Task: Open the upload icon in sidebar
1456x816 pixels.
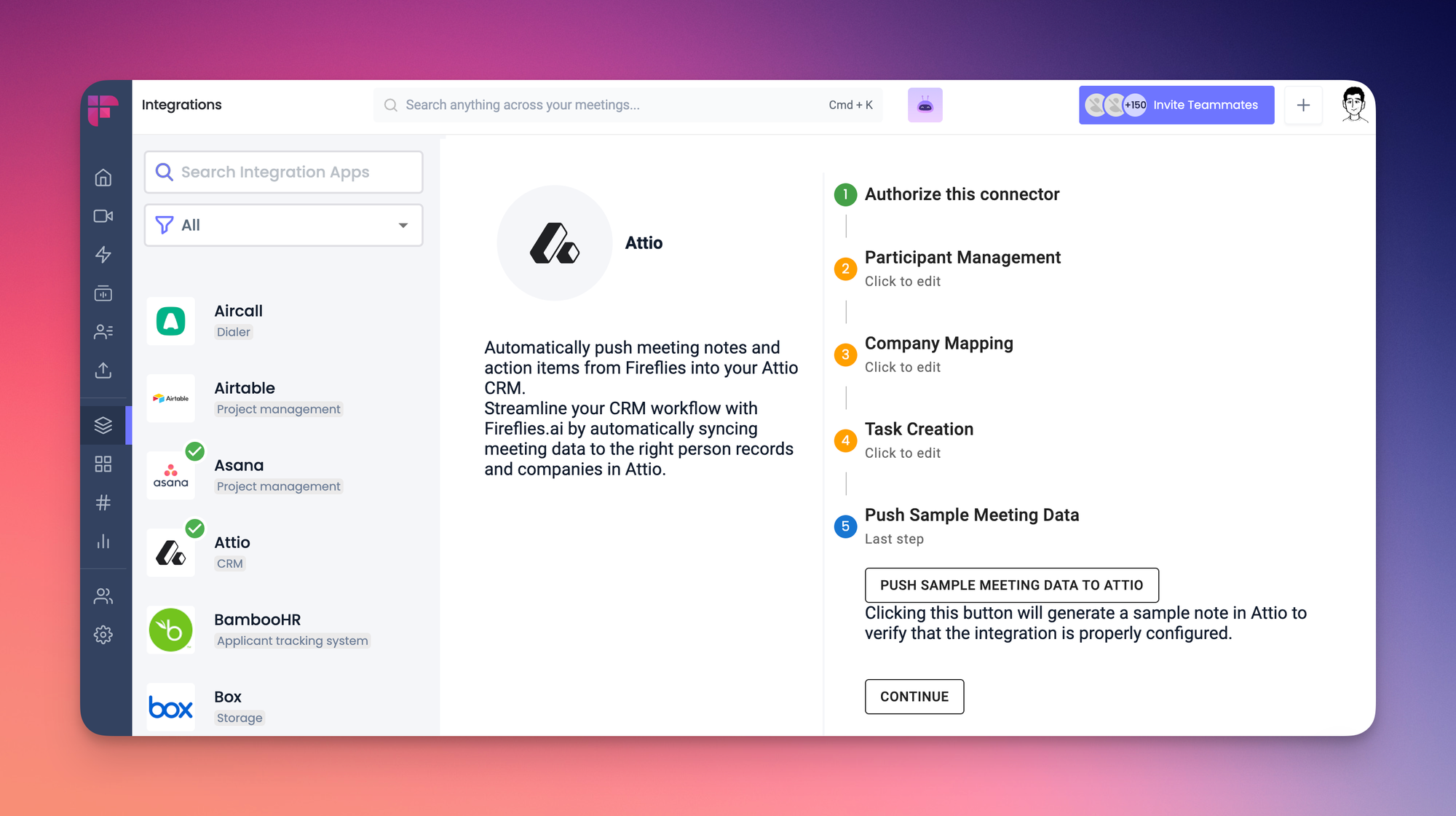Action: click(x=103, y=371)
